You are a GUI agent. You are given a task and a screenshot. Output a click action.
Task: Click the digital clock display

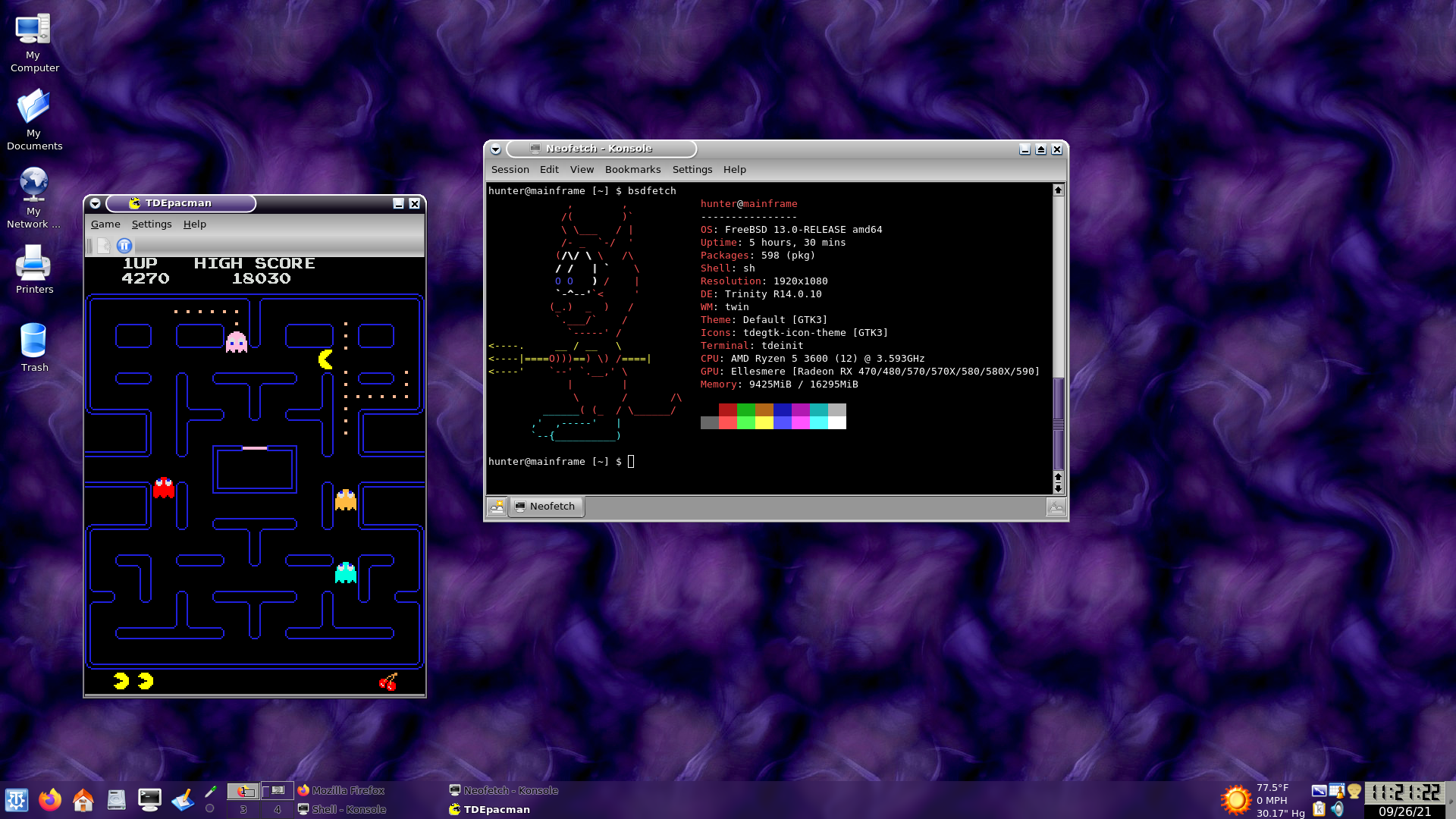(x=1405, y=792)
